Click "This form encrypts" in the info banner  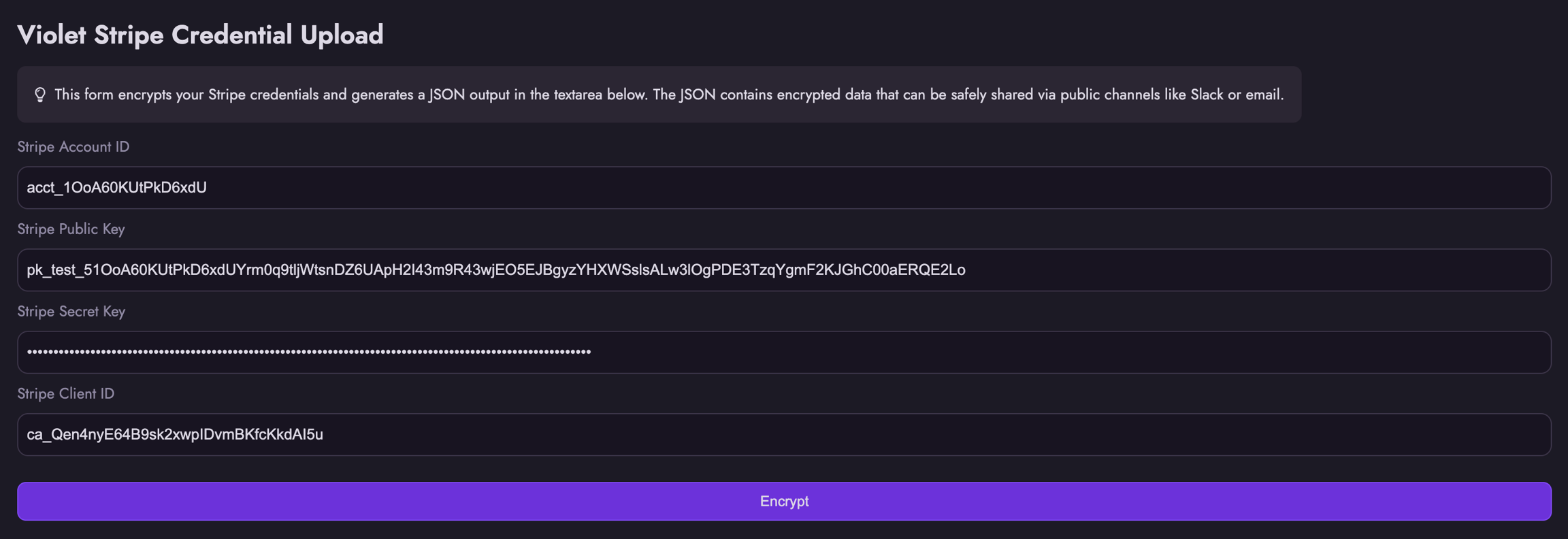[x=113, y=95]
